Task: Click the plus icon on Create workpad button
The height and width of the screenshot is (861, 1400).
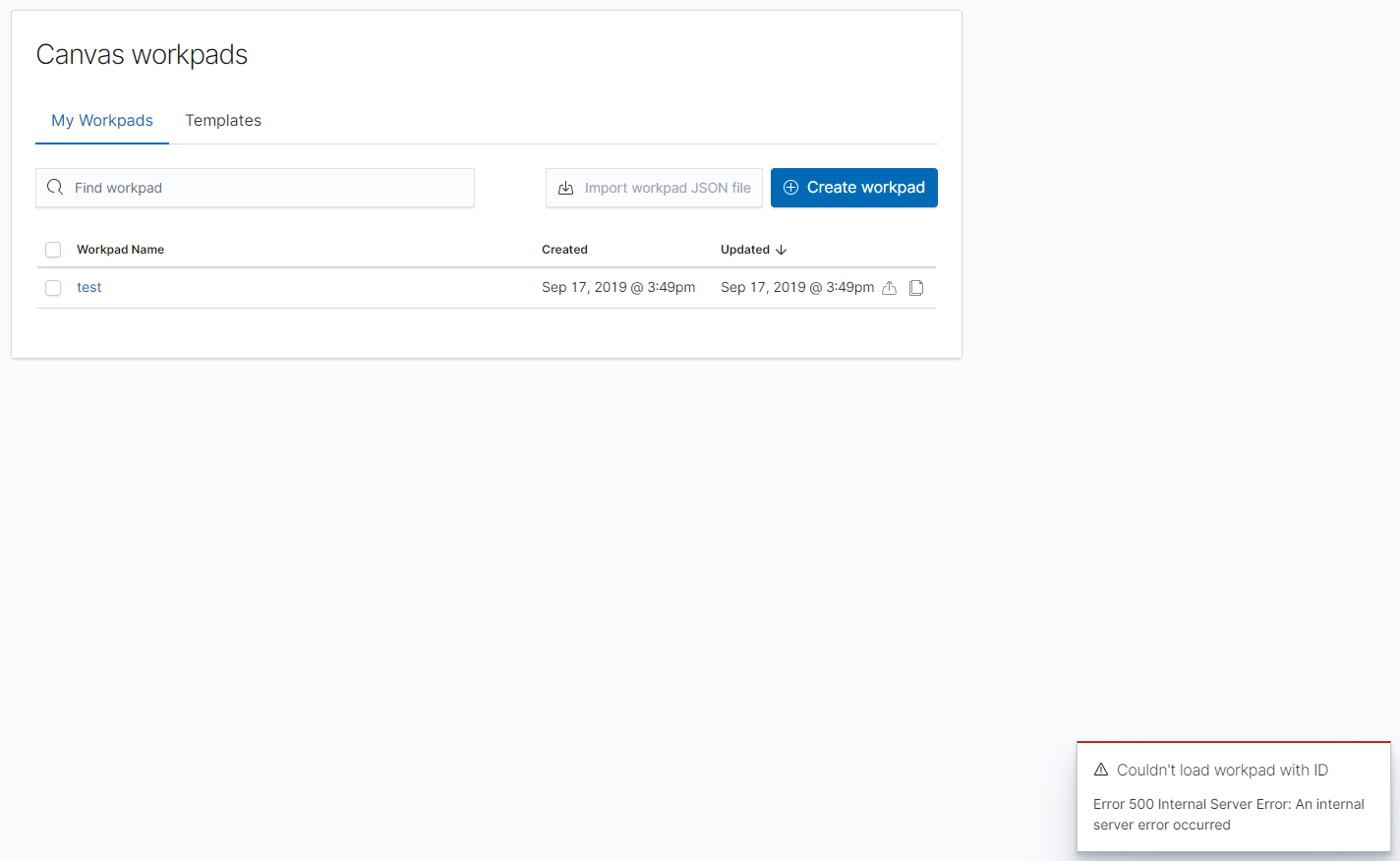Action: coord(790,188)
